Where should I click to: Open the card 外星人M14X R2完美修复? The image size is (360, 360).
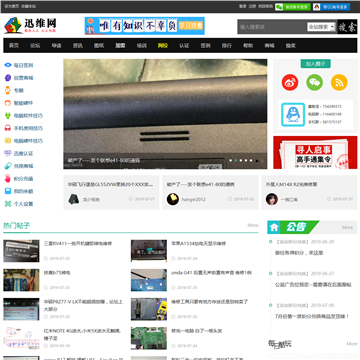tap(309, 193)
